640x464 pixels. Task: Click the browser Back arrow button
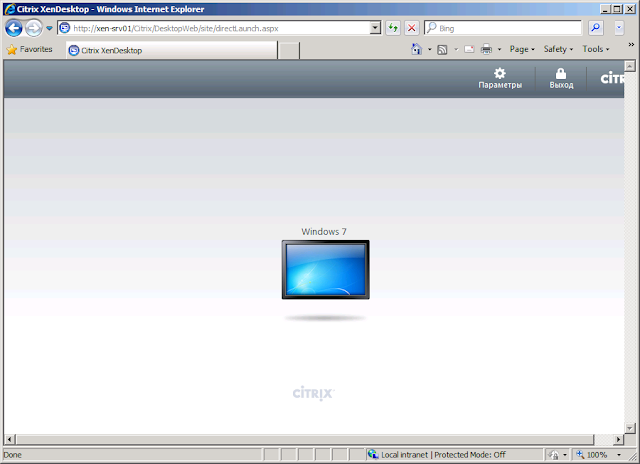tap(13, 28)
